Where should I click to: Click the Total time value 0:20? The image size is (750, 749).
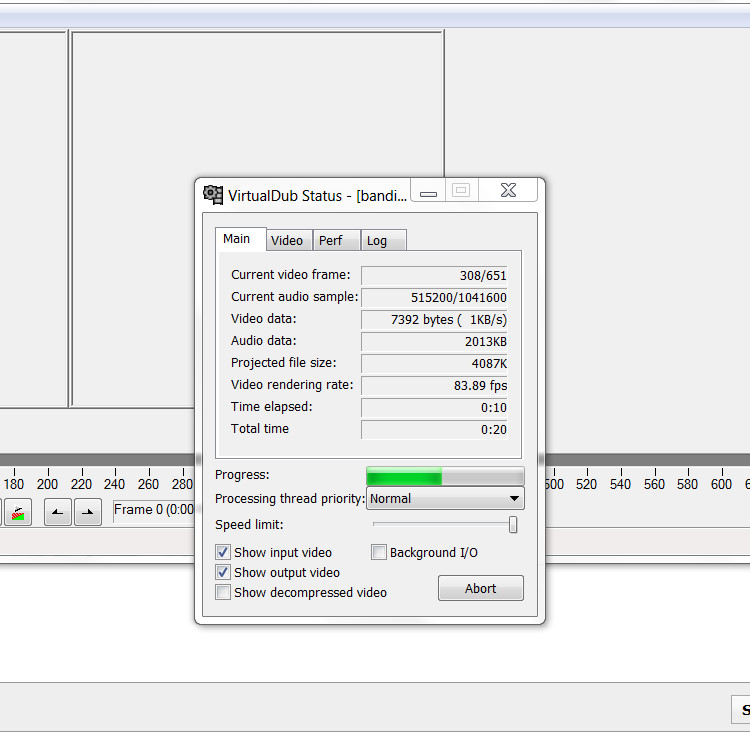pyautogui.click(x=434, y=430)
